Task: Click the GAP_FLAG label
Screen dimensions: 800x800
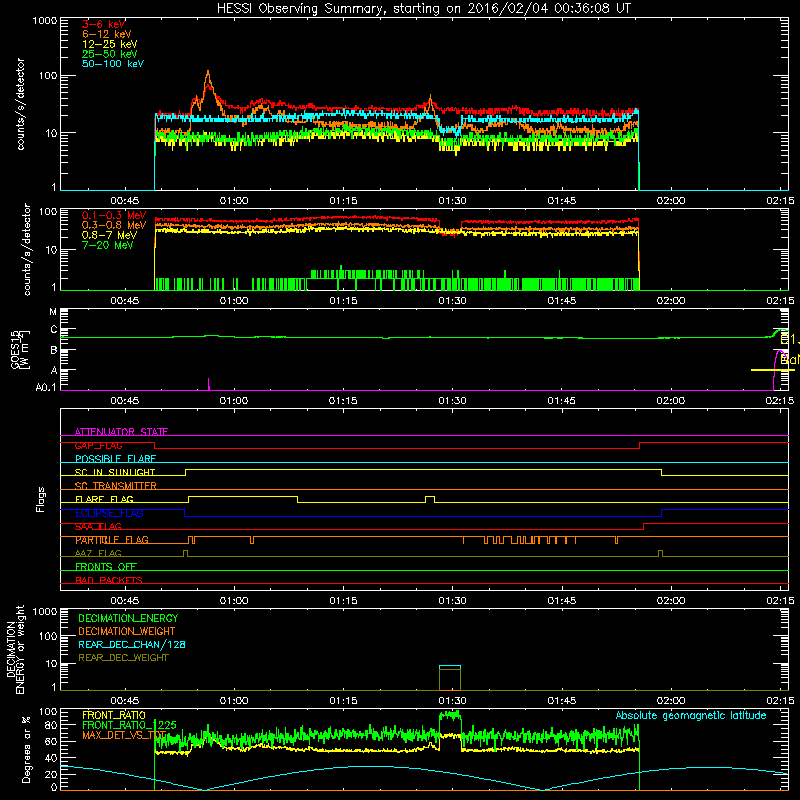Action: coord(98,445)
